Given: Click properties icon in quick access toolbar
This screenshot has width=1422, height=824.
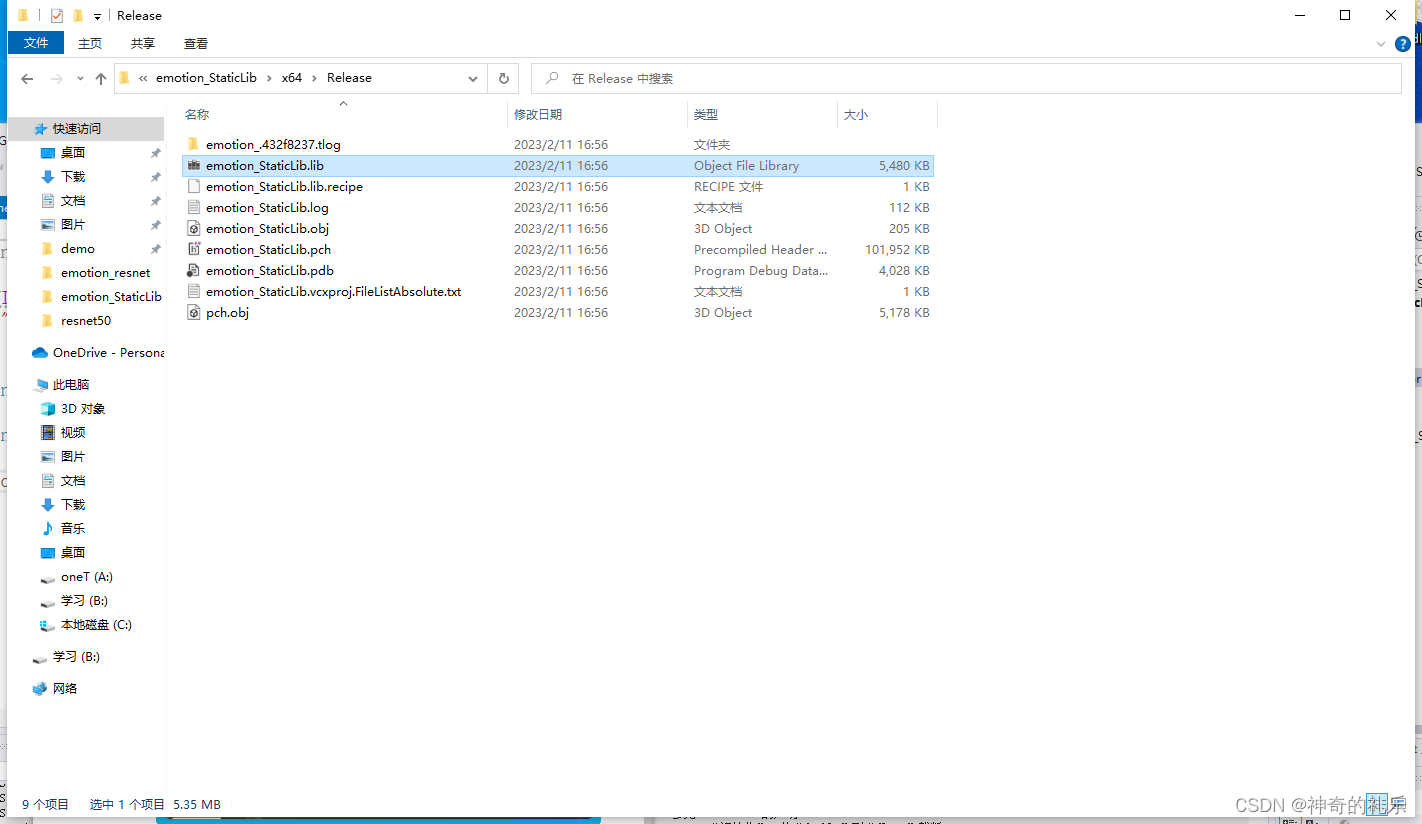Looking at the screenshot, I should tap(57, 15).
